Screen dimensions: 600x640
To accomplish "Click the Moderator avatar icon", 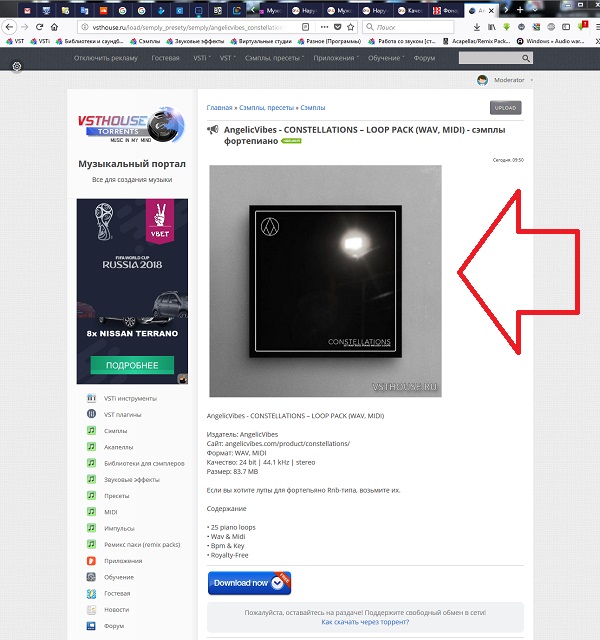I will [482, 80].
